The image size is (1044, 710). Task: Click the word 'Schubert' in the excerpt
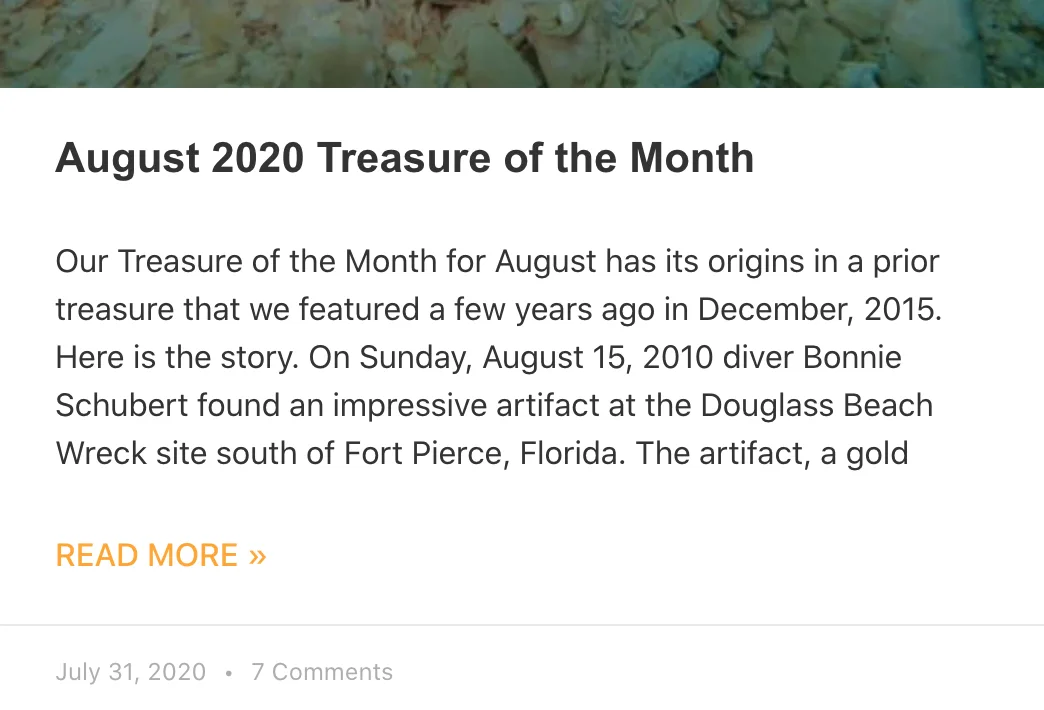(122, 406)
